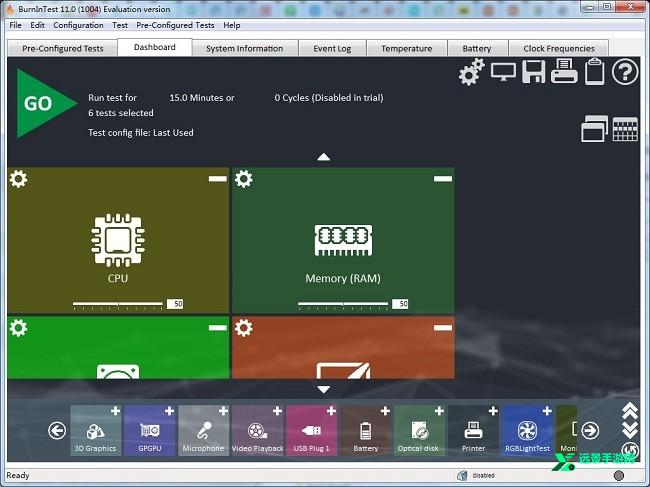Switch to grid layout view icon

click(x=625, y=129)
